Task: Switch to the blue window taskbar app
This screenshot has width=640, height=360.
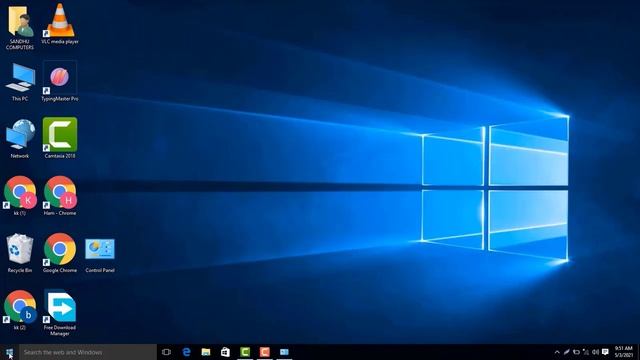Action: tap(284, 352)
